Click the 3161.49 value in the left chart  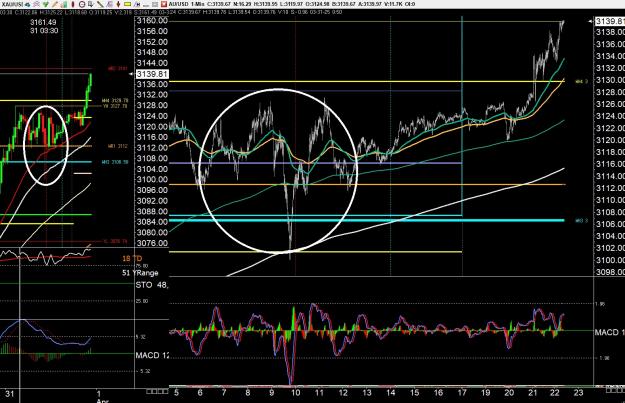point(43,22)
